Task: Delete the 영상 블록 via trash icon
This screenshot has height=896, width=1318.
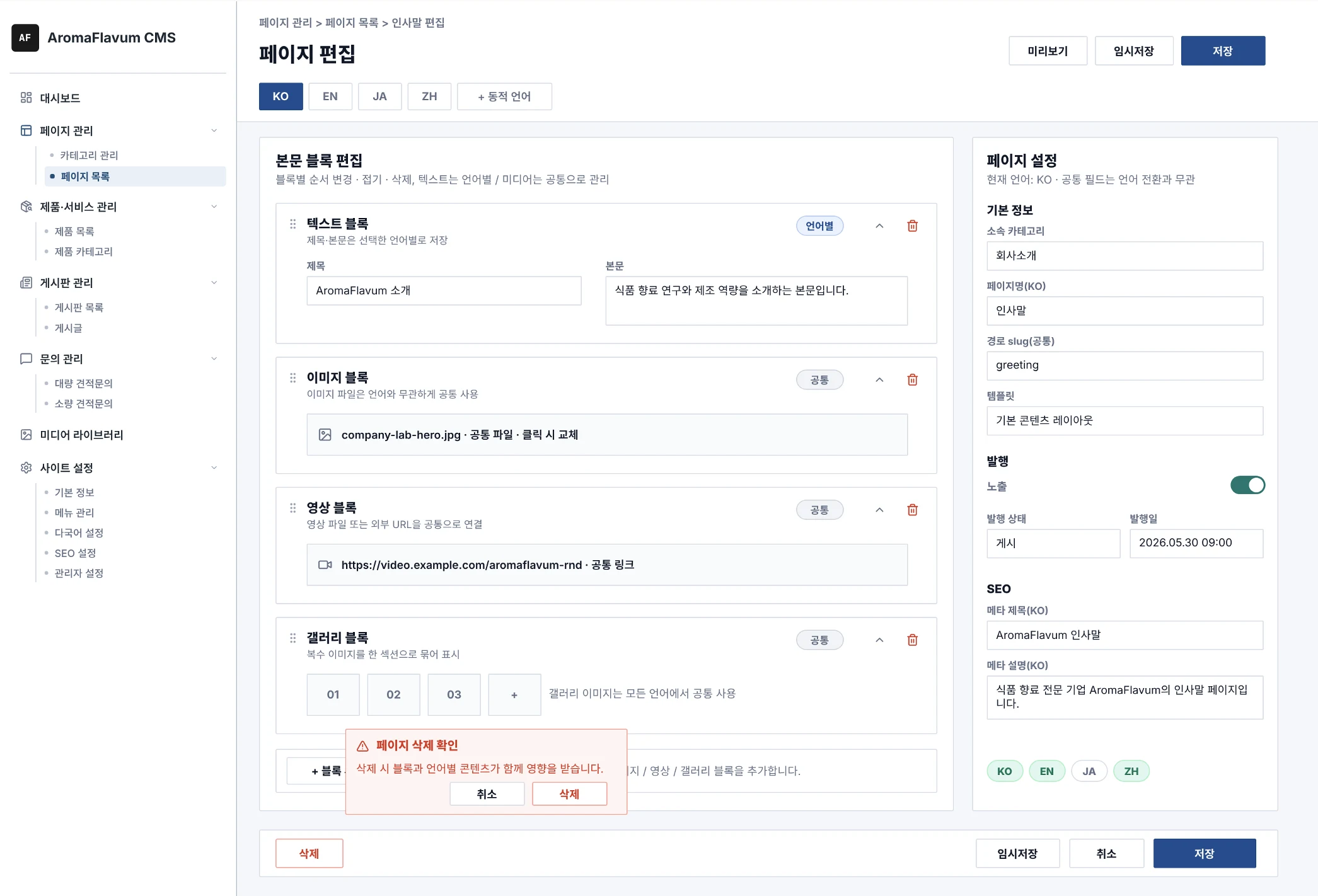Action: point(912,510)
